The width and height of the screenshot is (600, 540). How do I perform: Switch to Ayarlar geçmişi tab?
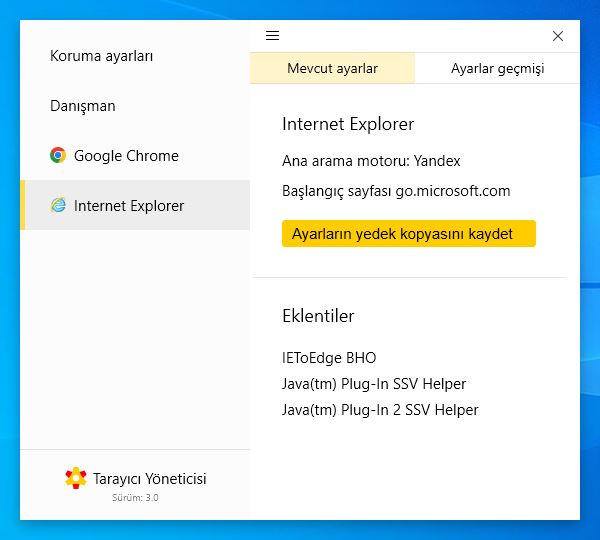[x=497, y=68]
